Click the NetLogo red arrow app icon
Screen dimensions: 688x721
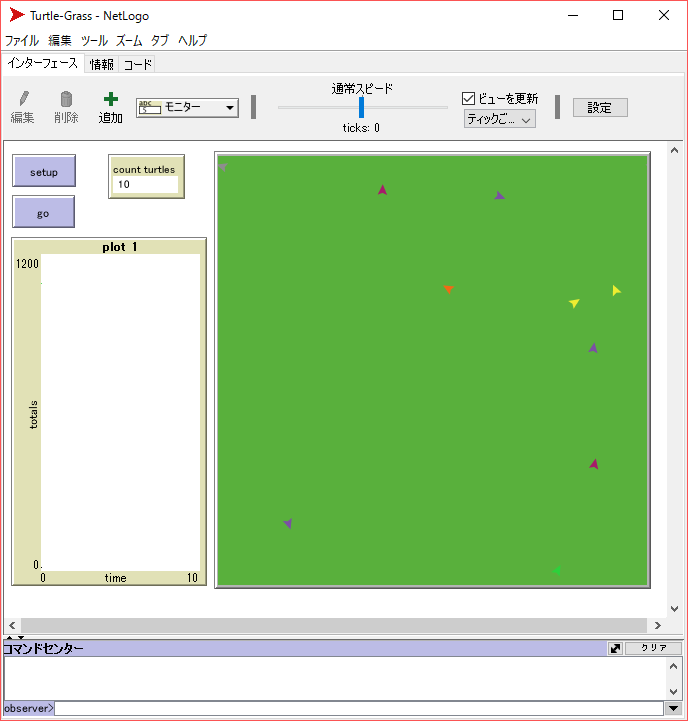[x=17, y=15]
